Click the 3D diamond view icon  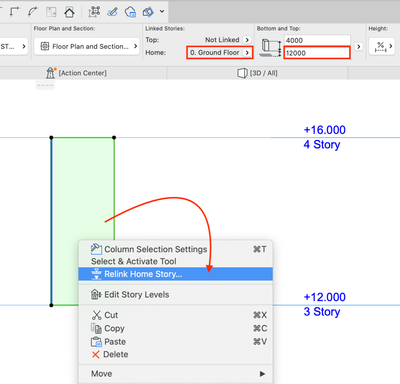(x=148, y=12)
